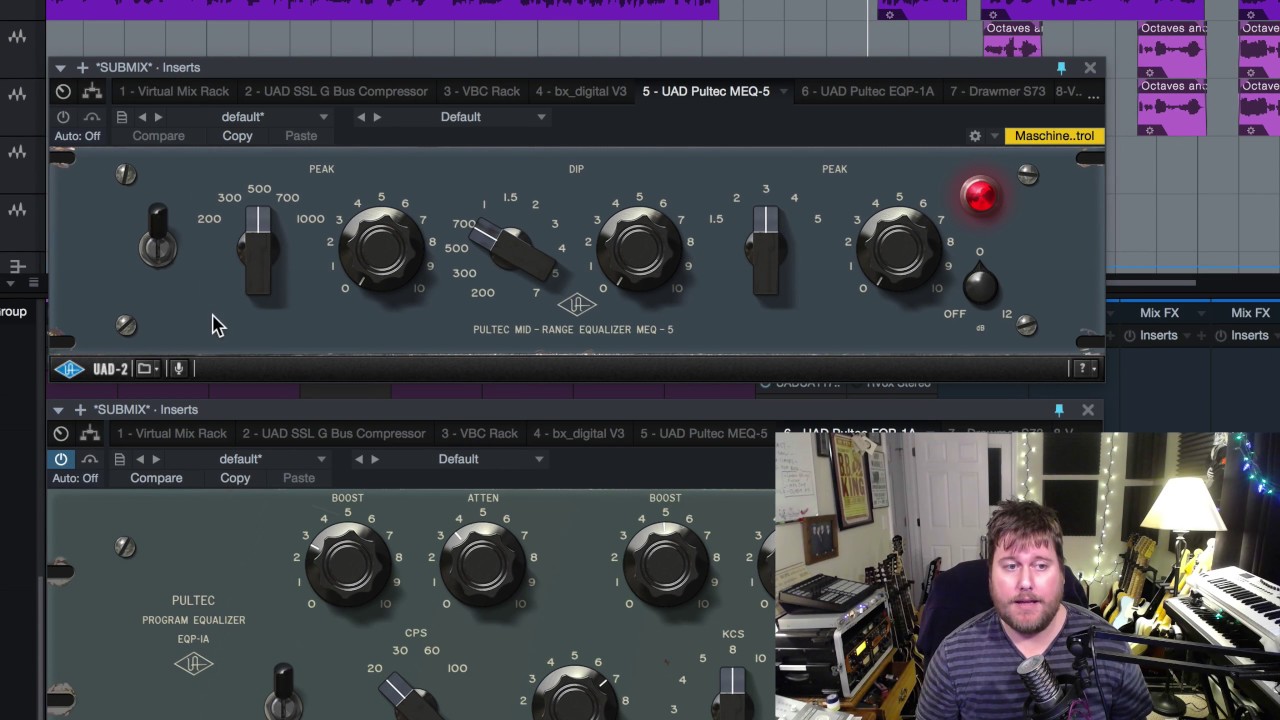Toggle the sidechain icon in the EQP-1A window
1280x720 pixels.
click(x=90, y=459)
